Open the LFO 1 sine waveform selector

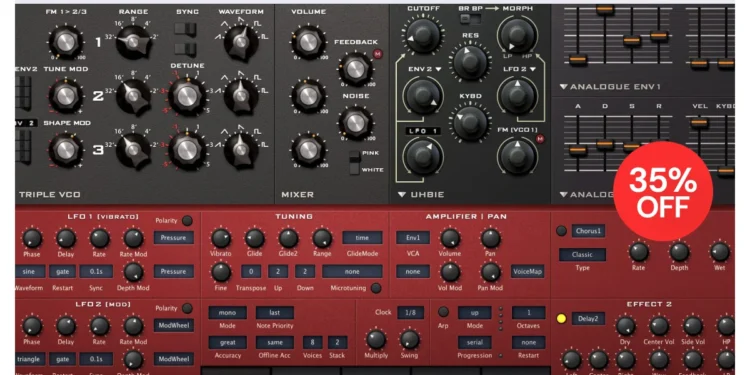(30, 271)
